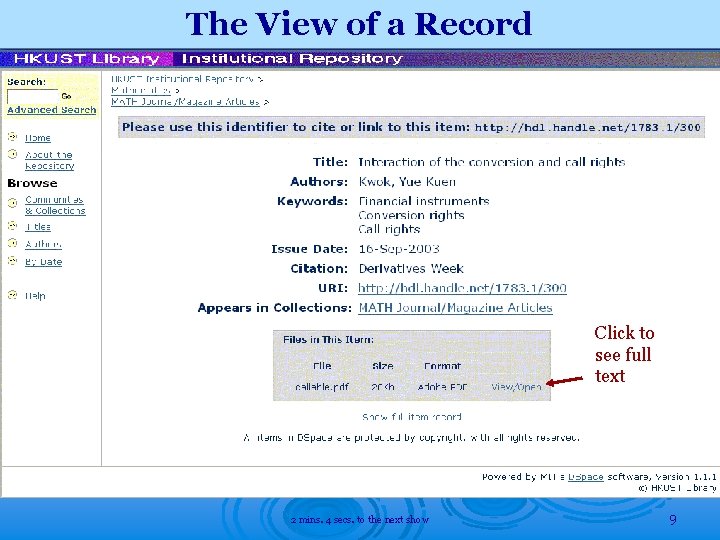Image resolution: width=720 pixels, height=540 pixels.
Task: Click the Adobe PDF format cell
Action: pos(442,387)
